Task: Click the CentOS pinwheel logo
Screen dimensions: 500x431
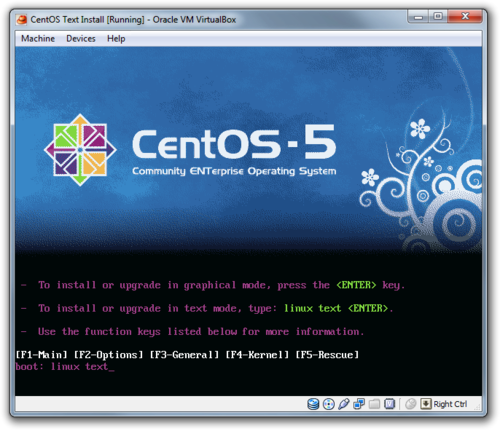Action: pyautogui.click(x=80, y=150)
